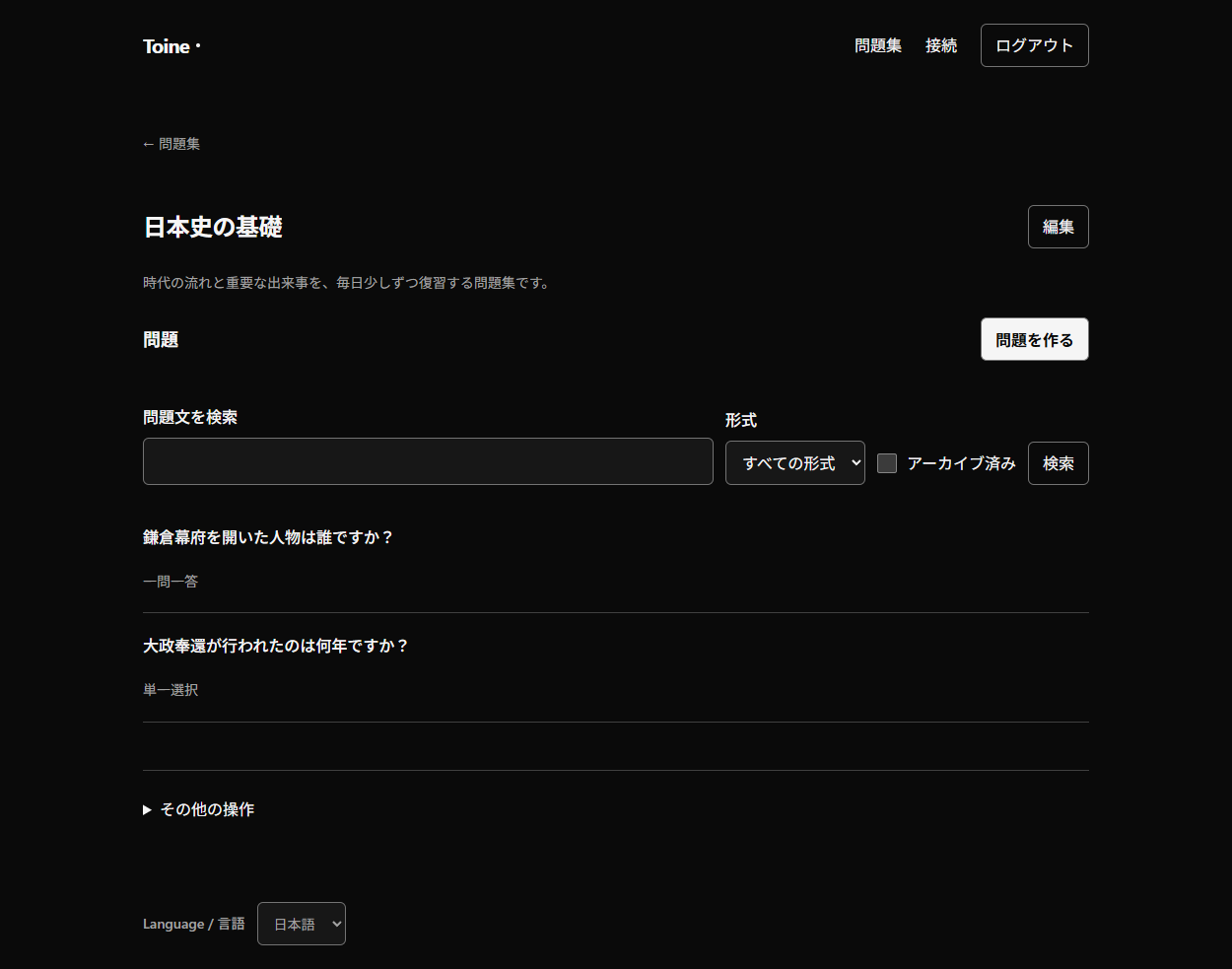Return via the ← 問題集 back link

tap(171, 144)
